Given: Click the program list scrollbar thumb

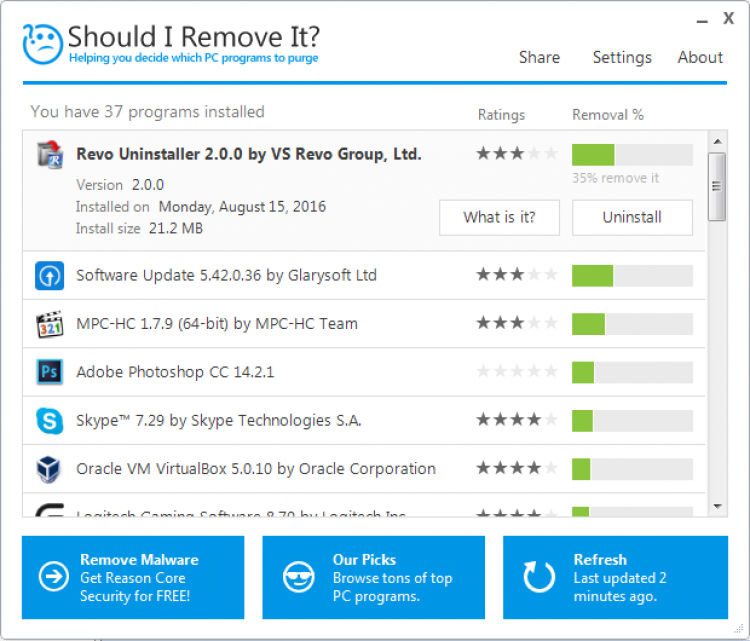Looking at the screenshot, I should 717,187.
